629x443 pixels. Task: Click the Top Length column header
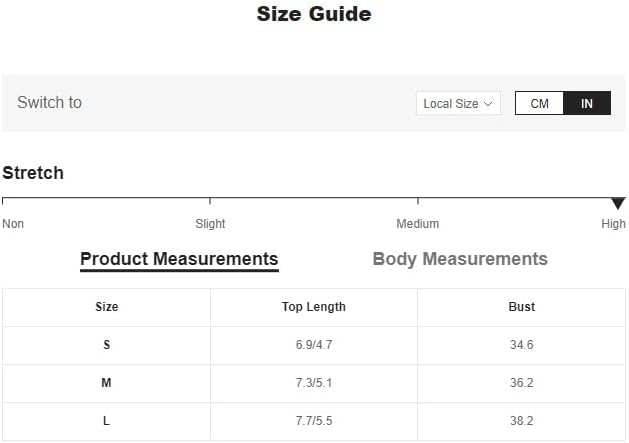point(314,307)
